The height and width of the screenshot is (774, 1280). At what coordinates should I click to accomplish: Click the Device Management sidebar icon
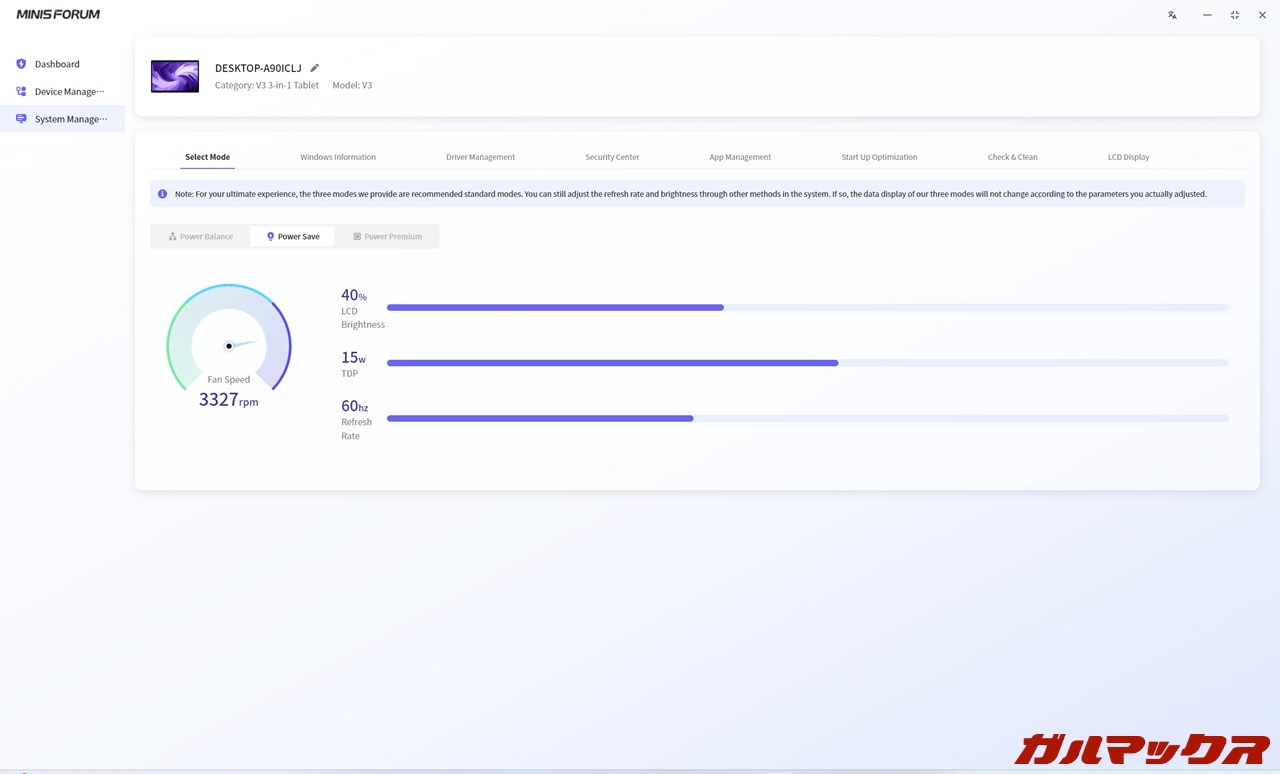pyautogui.click(x=21, y=91)
